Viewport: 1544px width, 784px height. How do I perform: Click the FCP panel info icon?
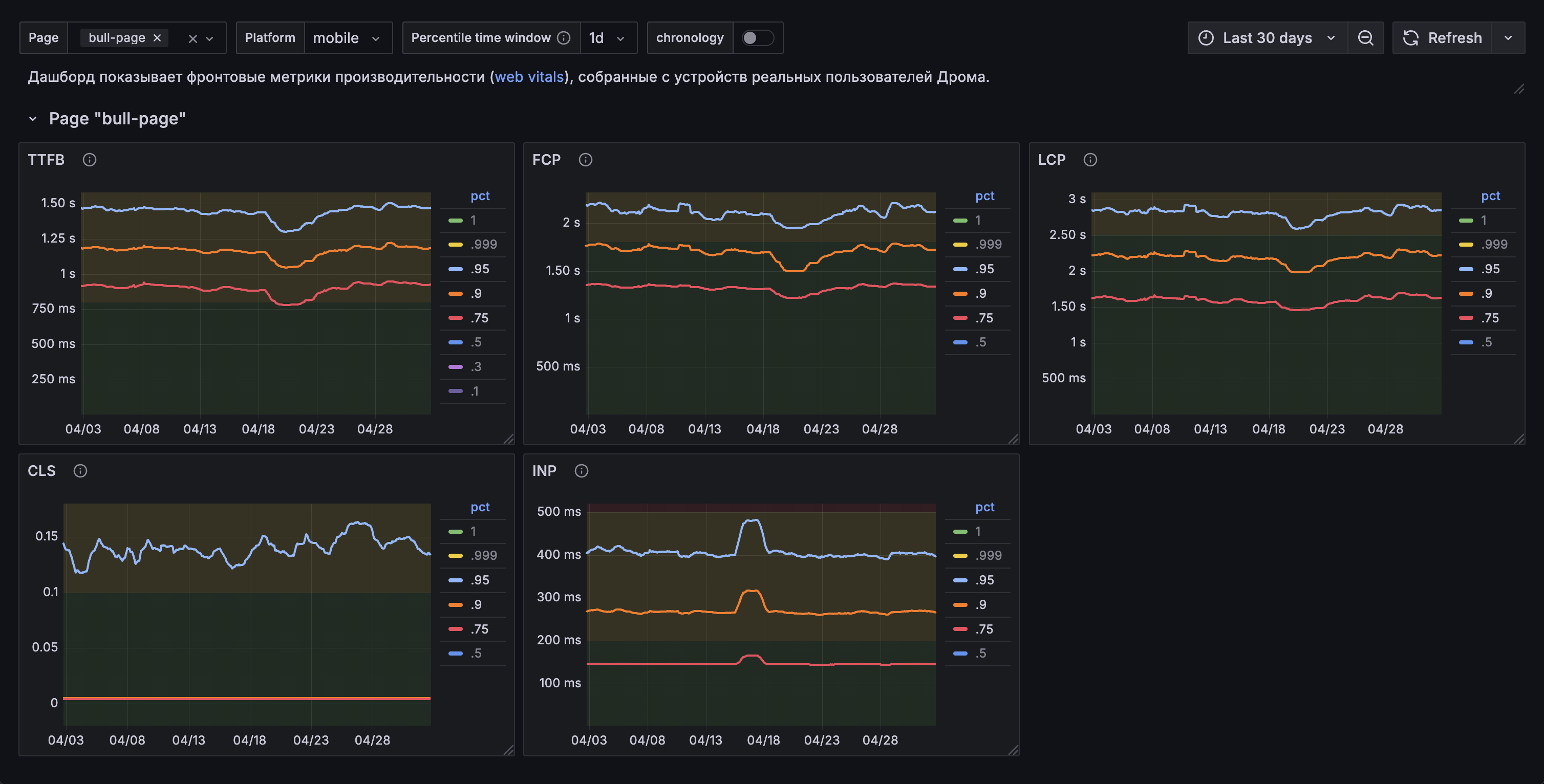[585, 160]
